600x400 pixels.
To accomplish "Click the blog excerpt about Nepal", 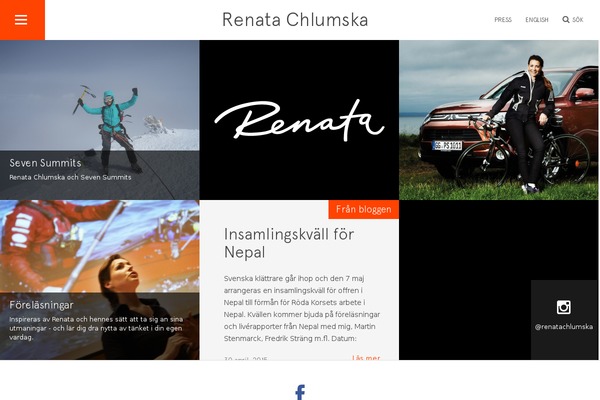I will coord(302,308).
